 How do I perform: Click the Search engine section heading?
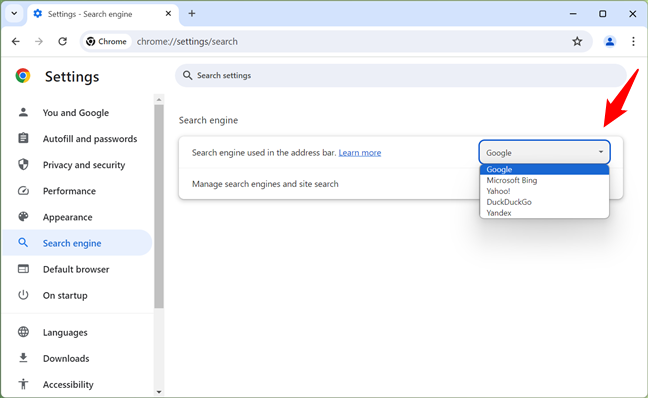(208, 120)
